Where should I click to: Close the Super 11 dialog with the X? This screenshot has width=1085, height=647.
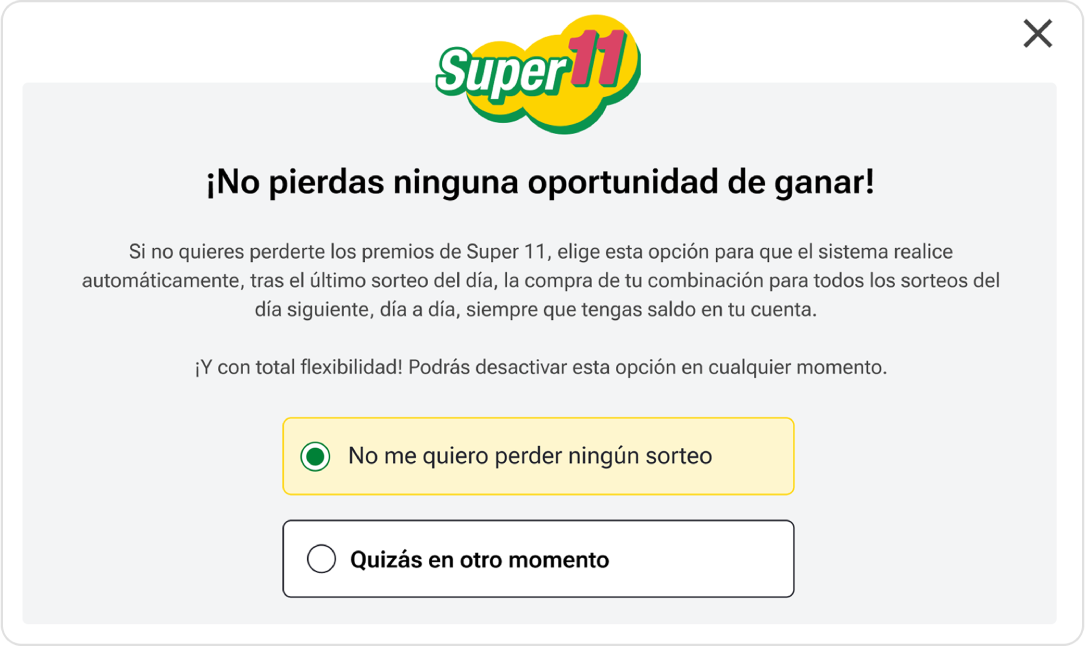point(1038,34)
